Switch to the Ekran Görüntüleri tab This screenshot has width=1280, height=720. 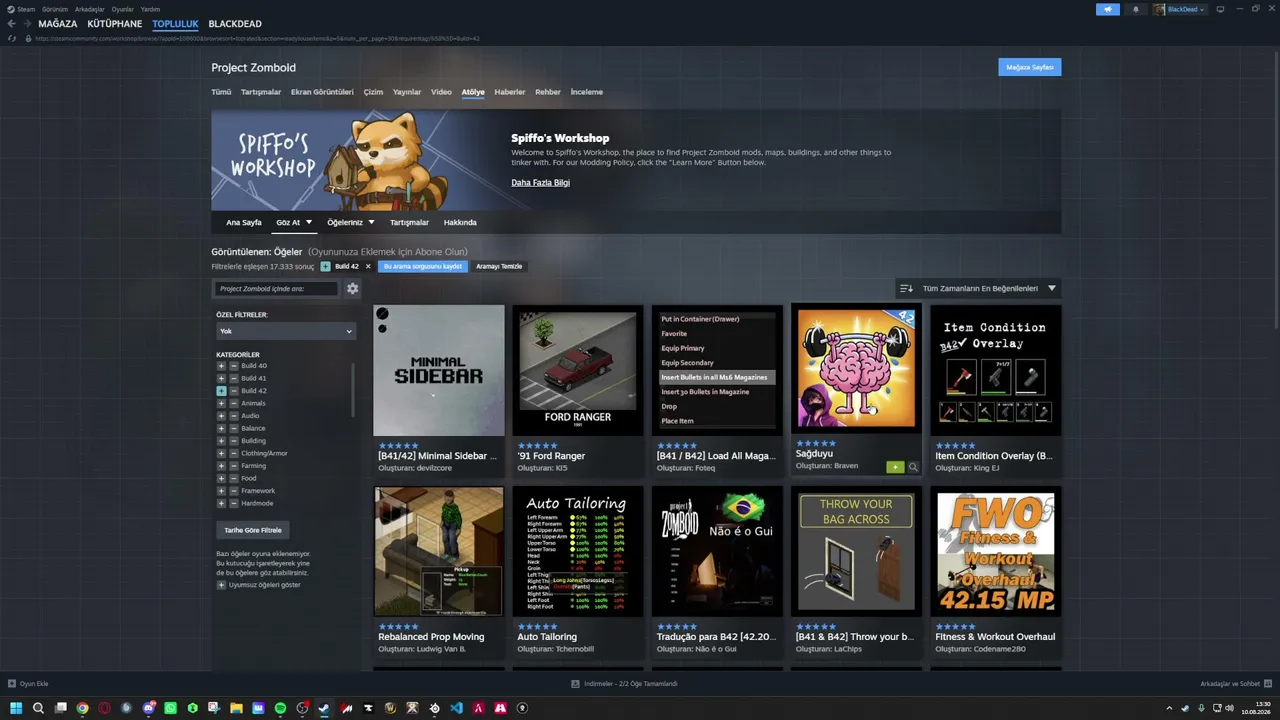tap(322, 92)
